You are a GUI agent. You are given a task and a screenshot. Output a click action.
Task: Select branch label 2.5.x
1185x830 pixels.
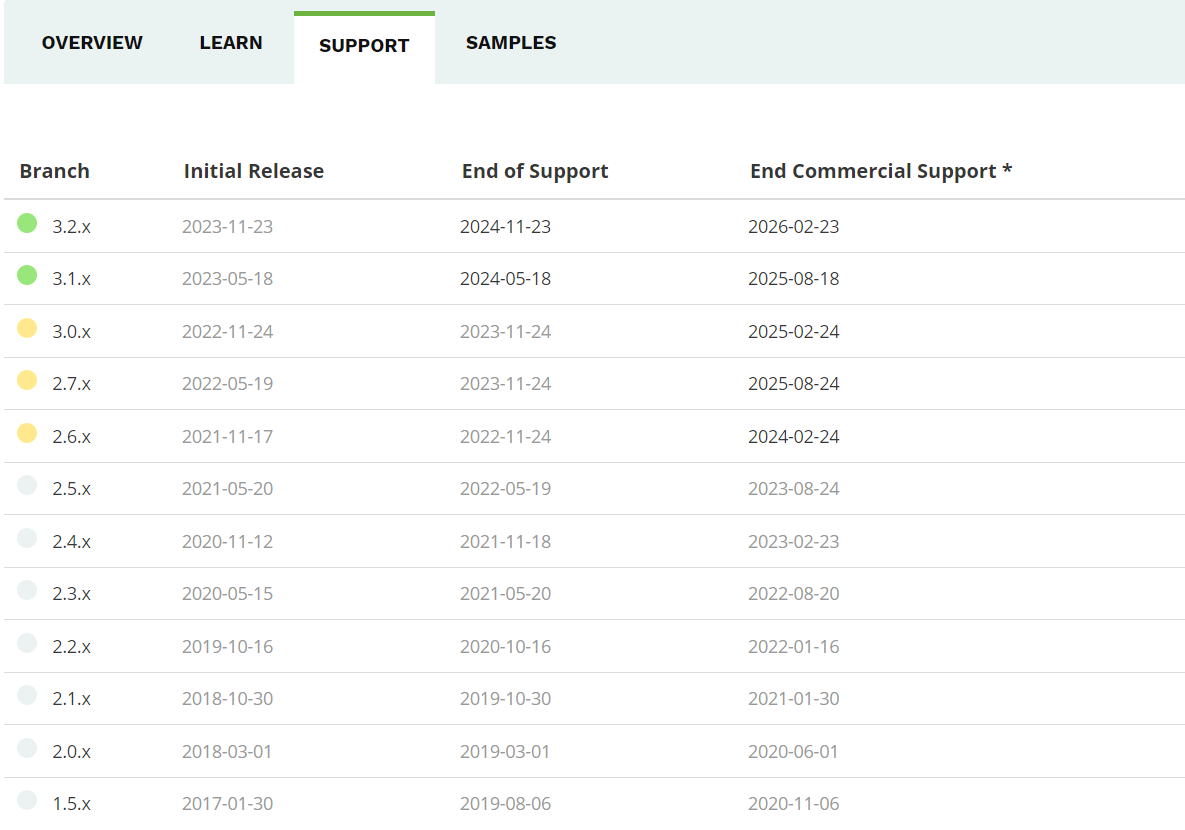72,489
